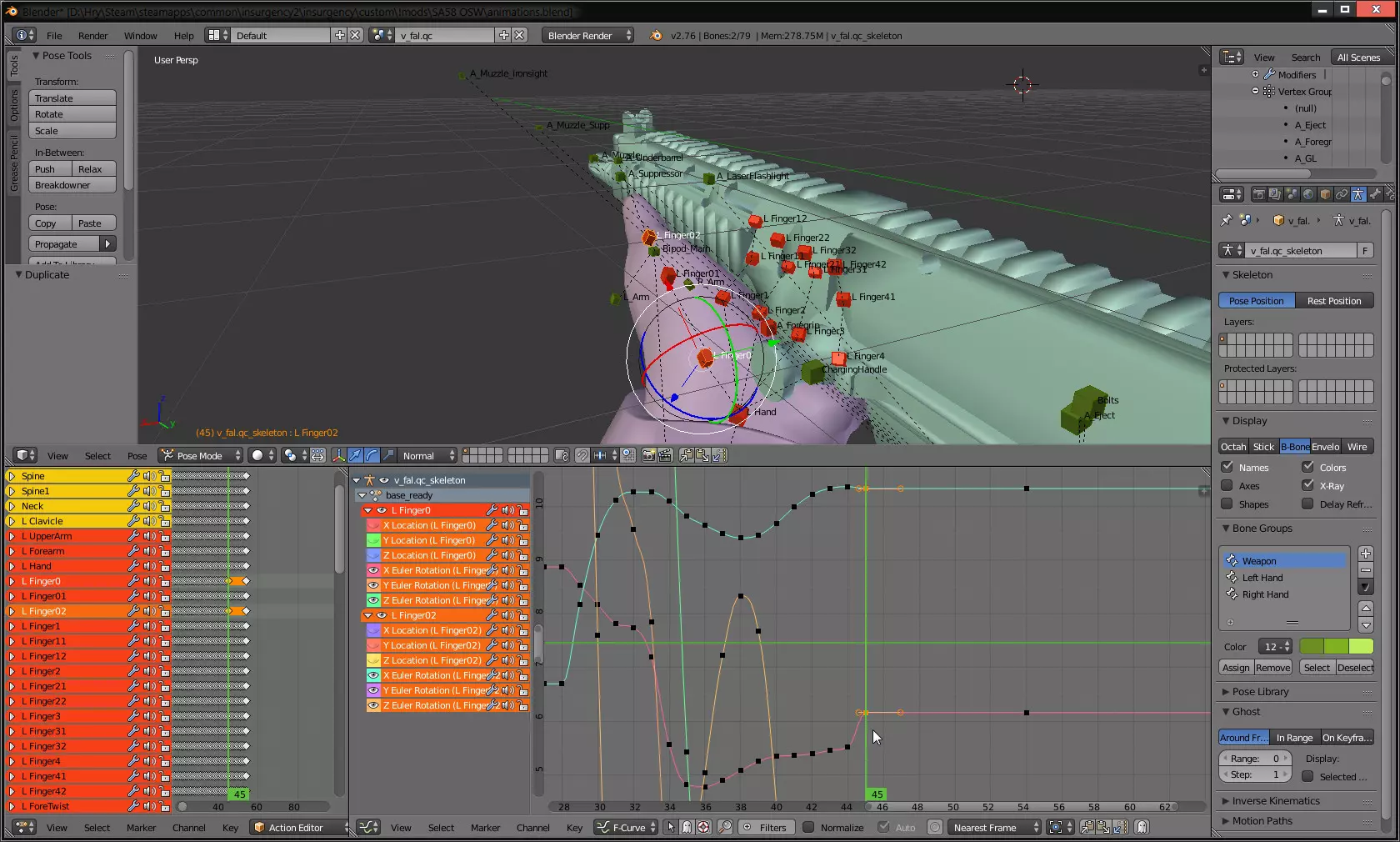The height and width of the screenshot is (842, 1400).
Task: Click the magnifier icon in Graph Editor header
Action: point(725,828)
